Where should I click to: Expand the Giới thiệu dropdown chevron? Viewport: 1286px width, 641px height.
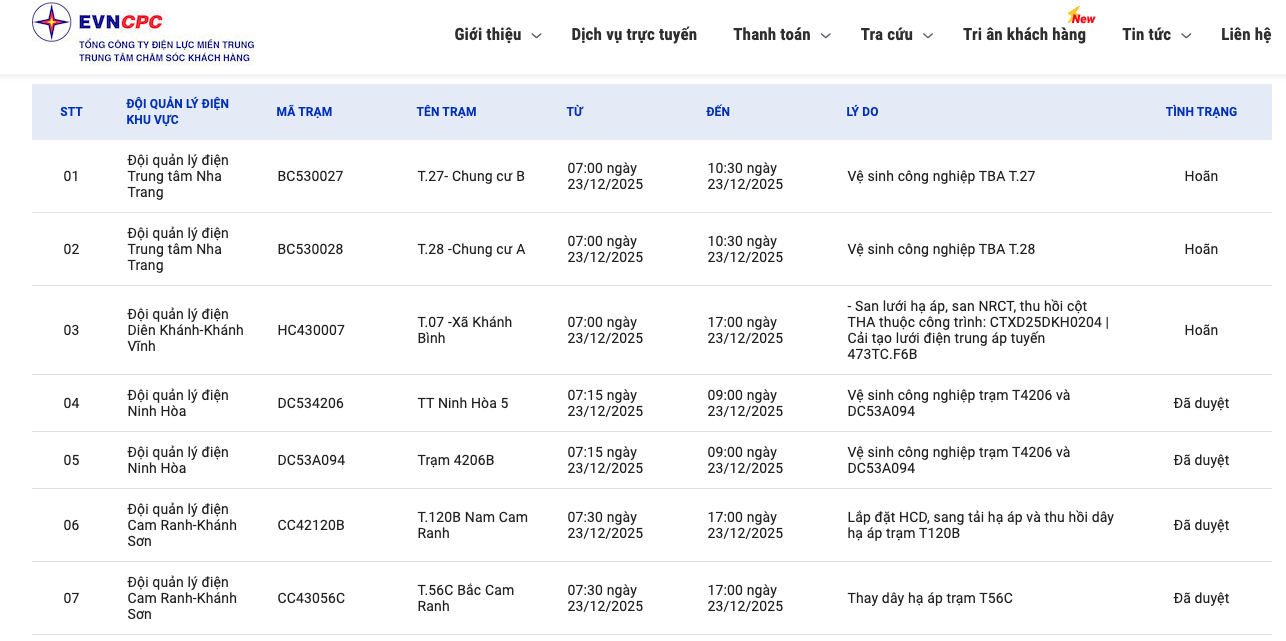536,36
